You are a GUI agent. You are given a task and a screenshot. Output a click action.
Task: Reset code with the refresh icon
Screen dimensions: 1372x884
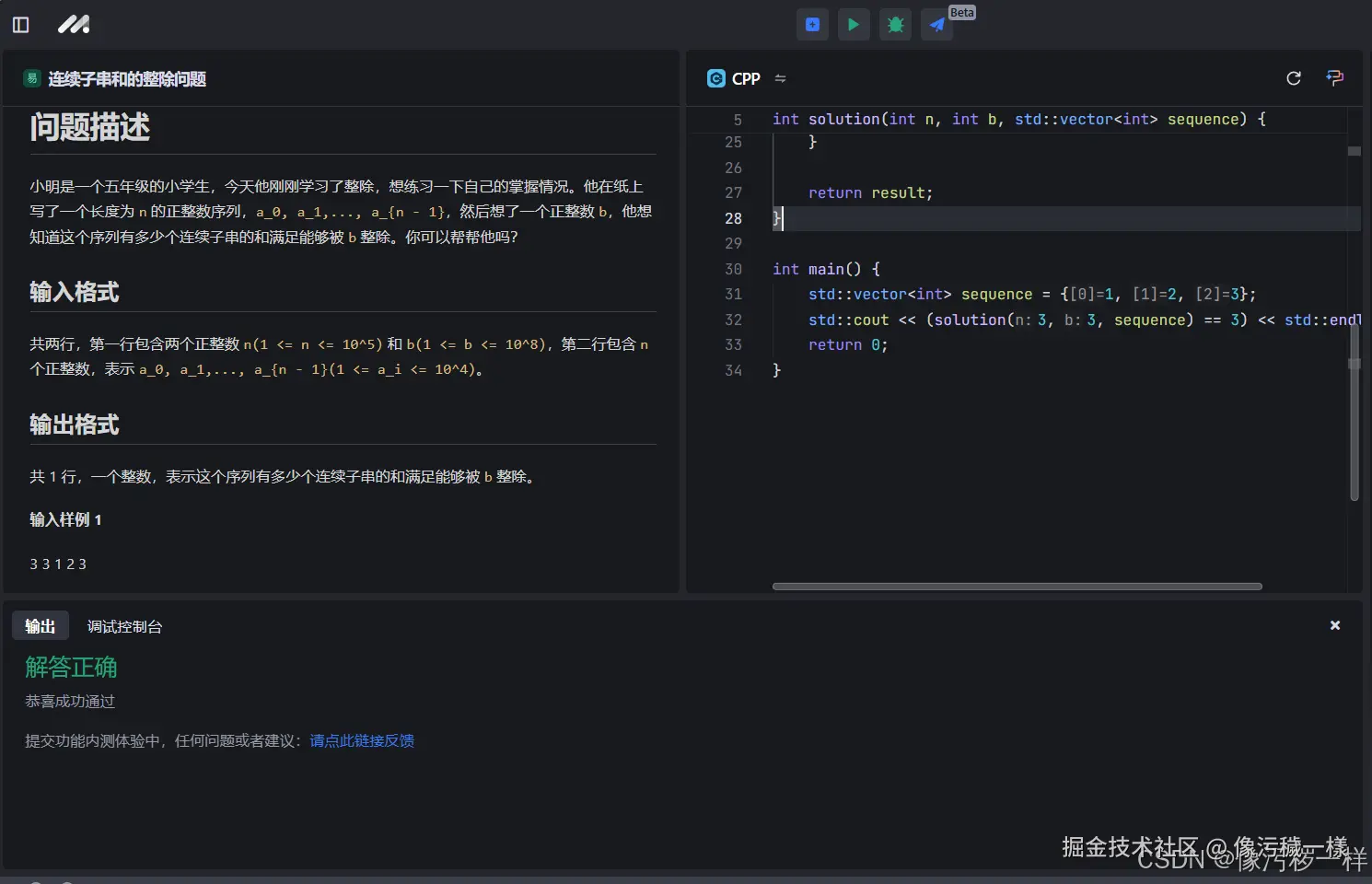pos(1294,78)
